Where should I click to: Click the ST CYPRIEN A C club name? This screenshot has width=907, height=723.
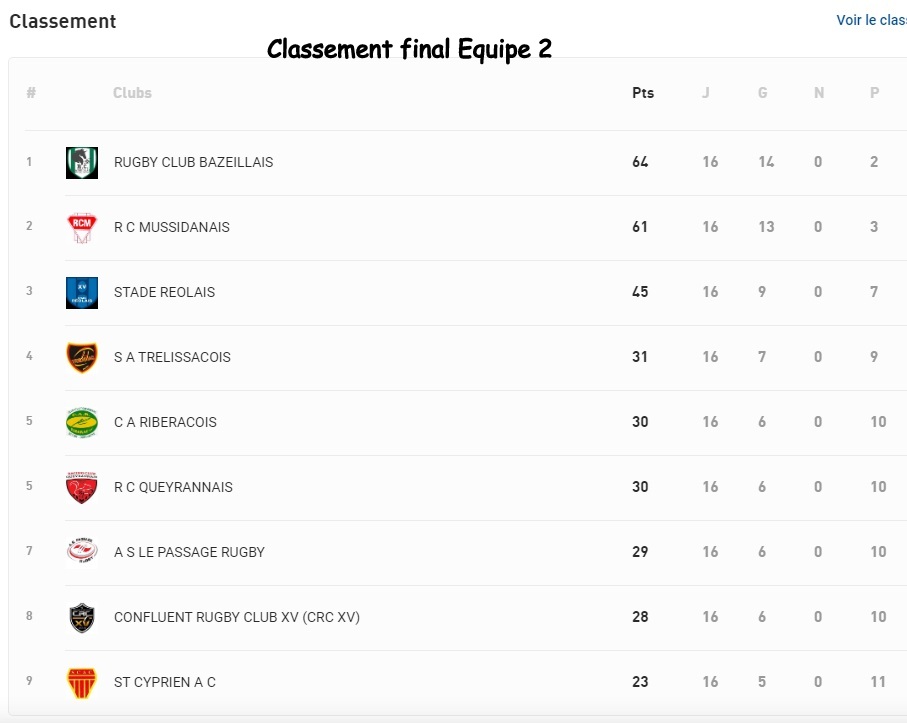[x=165, y=683]
